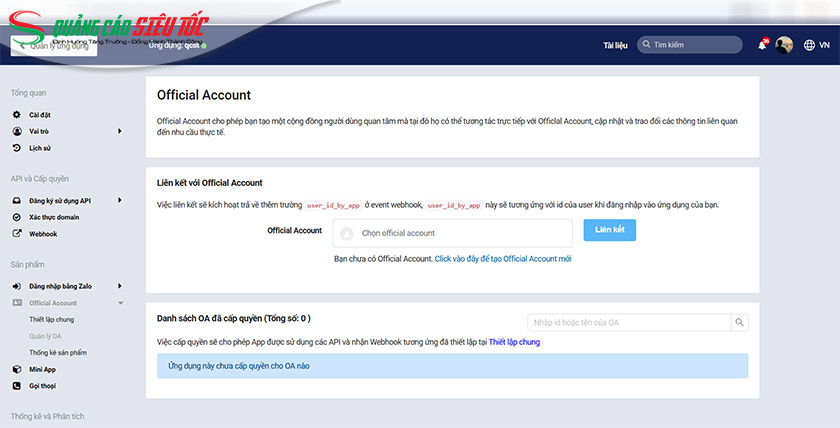
Task: Click the search magnifier in OA list
Action: coord(739,322)
